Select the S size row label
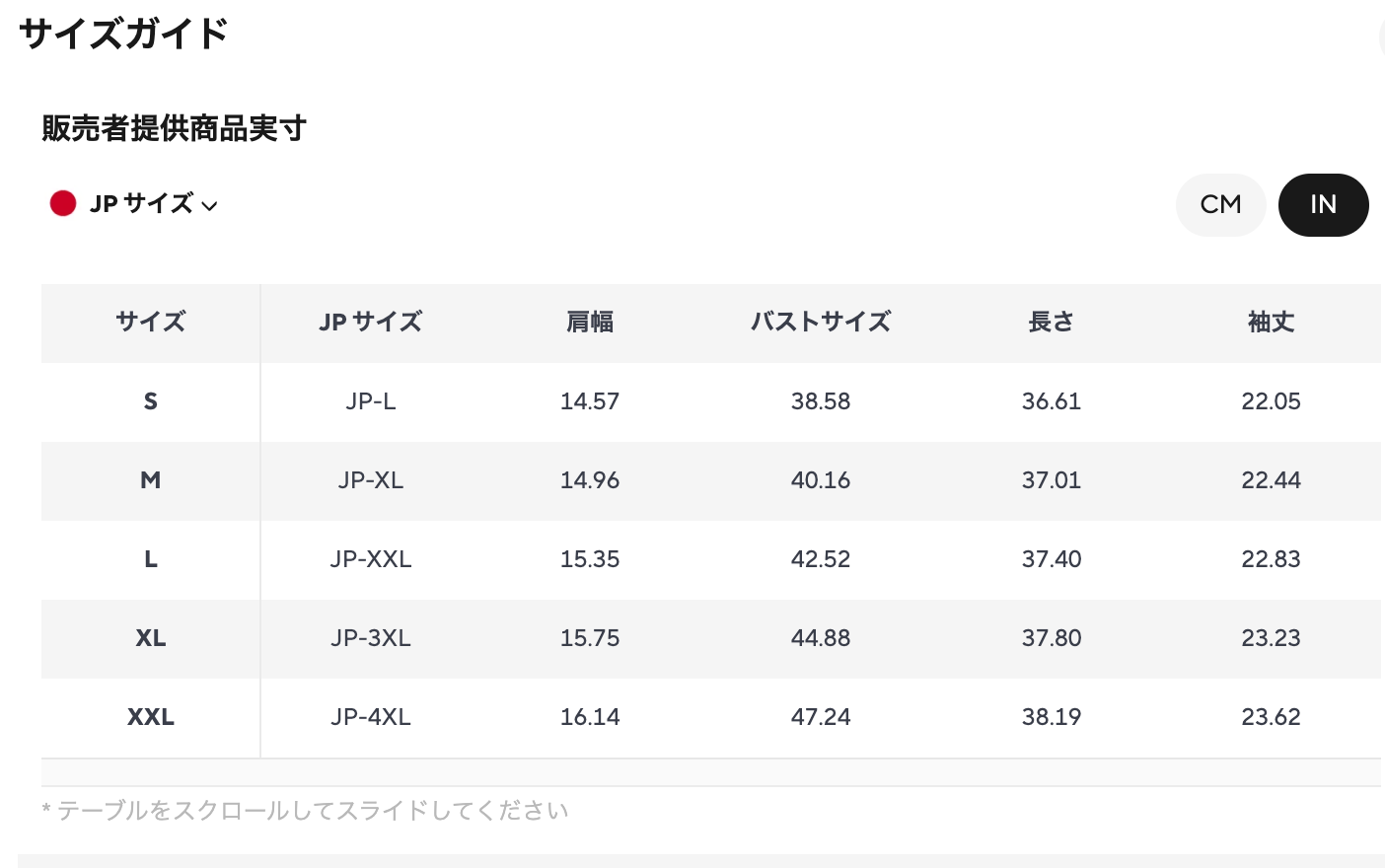The image size is (1385, 868). point(150,401)
